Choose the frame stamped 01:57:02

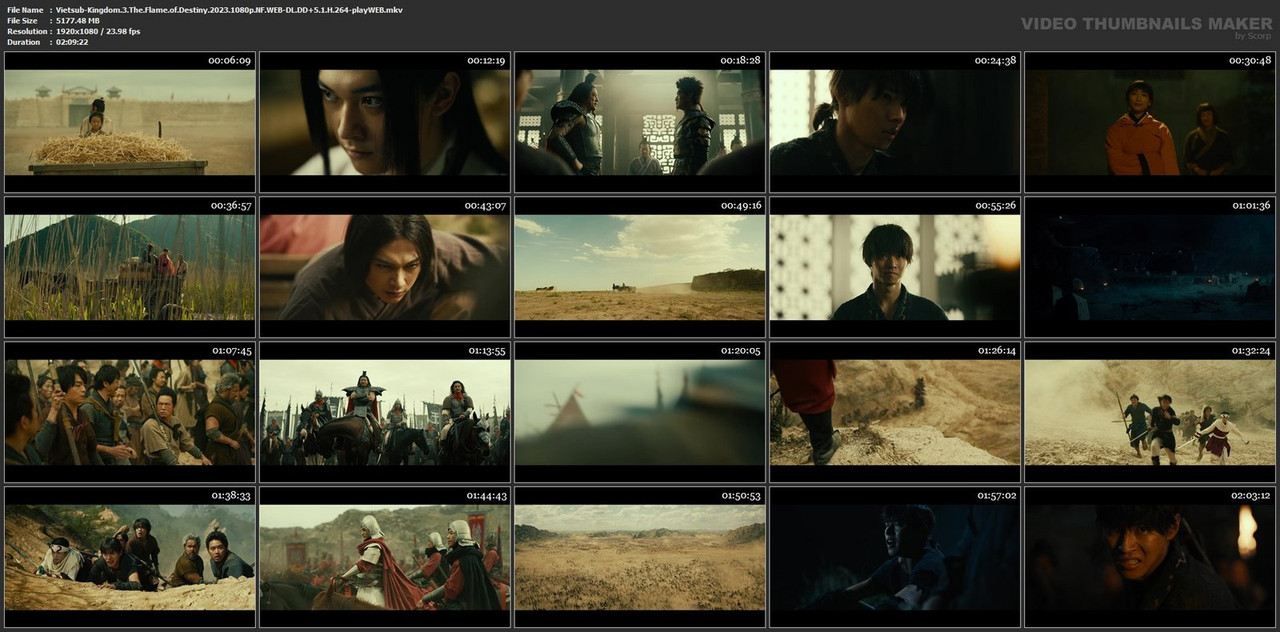(895, 557)
